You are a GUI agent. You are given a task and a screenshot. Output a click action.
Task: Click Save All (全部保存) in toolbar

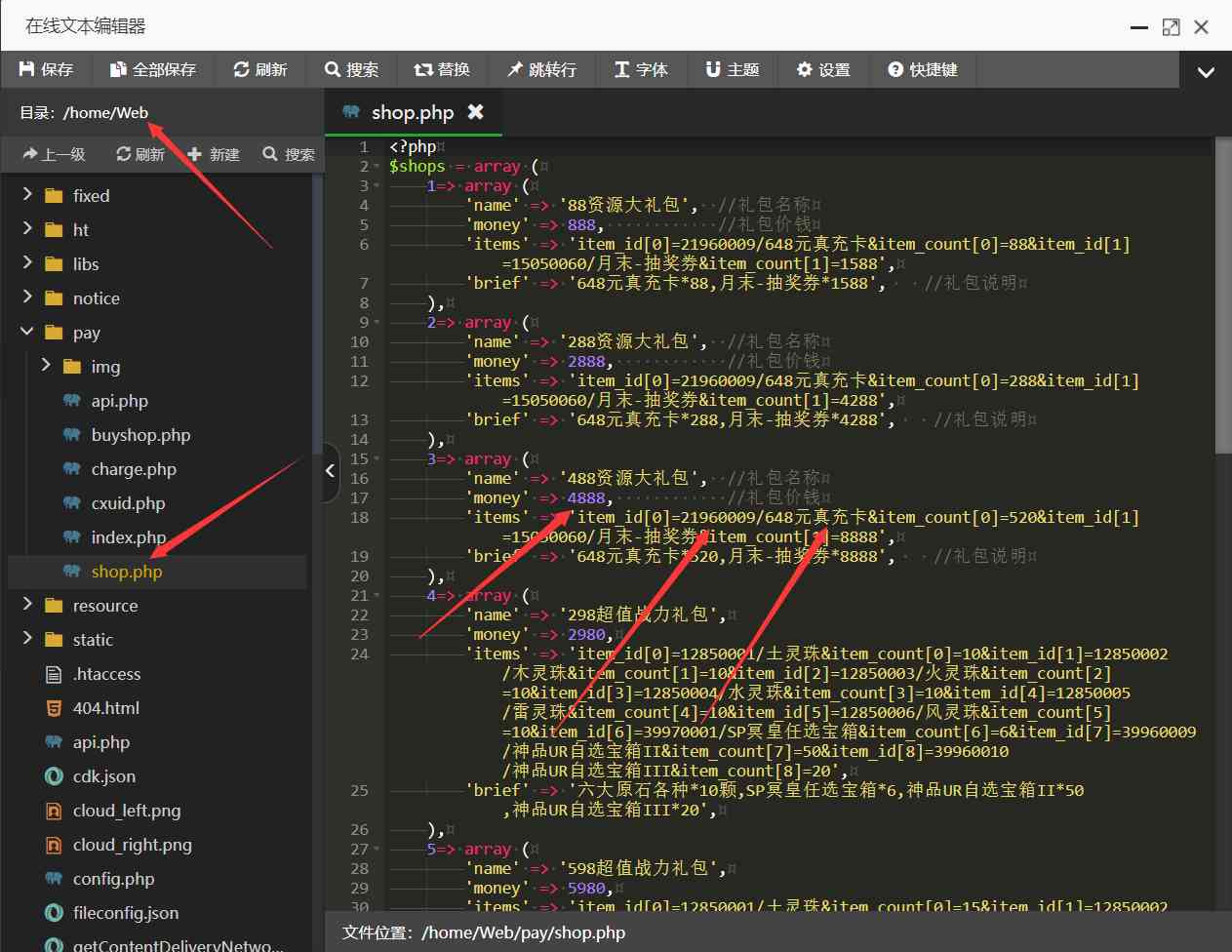pyautogui.click(x=153, y=69)
